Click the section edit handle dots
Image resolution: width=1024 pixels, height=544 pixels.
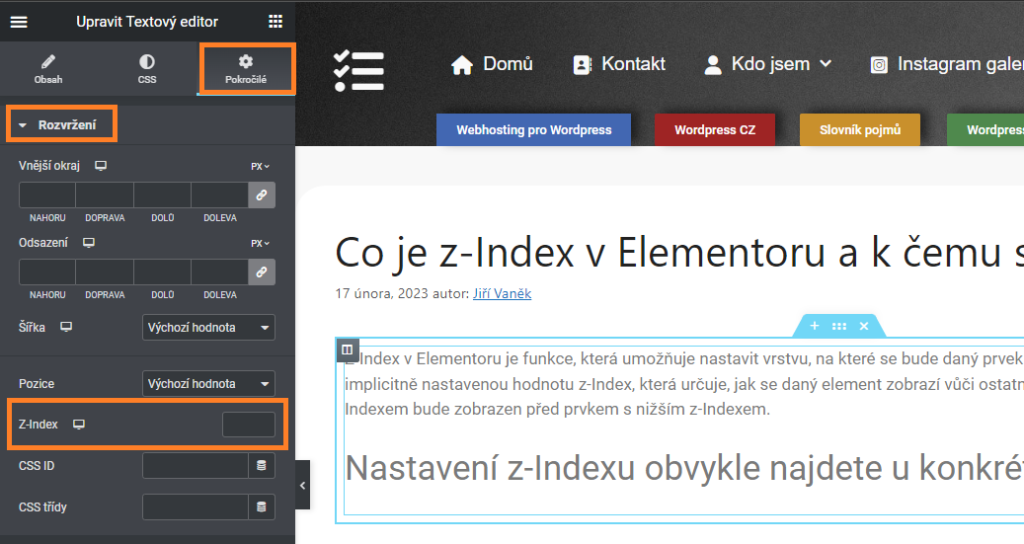(839, 326)
